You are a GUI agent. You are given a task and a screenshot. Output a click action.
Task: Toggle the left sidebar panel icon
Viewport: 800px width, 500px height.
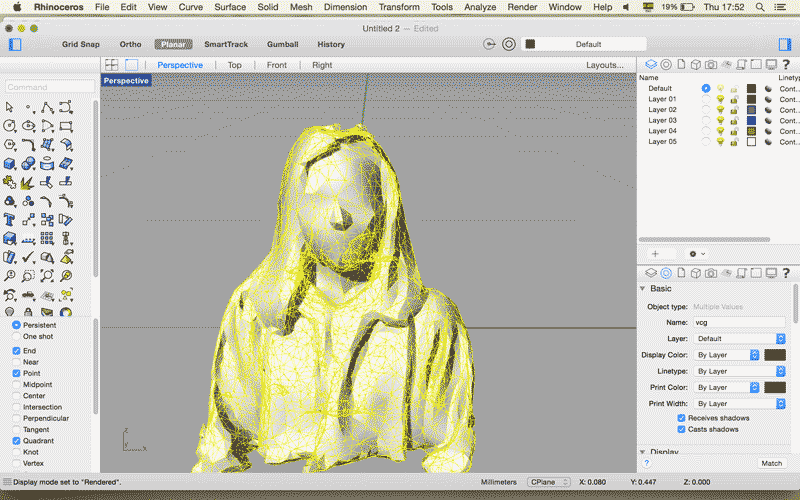pos(15,44)
